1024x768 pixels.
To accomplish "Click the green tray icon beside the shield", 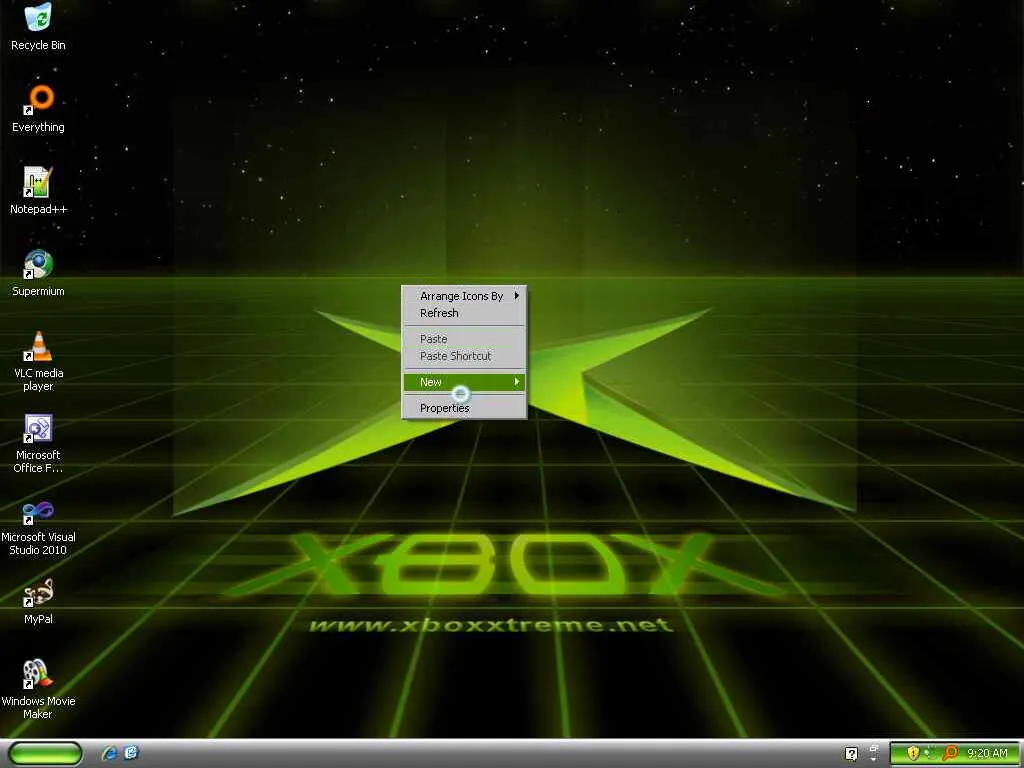I will tap(931, 754).
